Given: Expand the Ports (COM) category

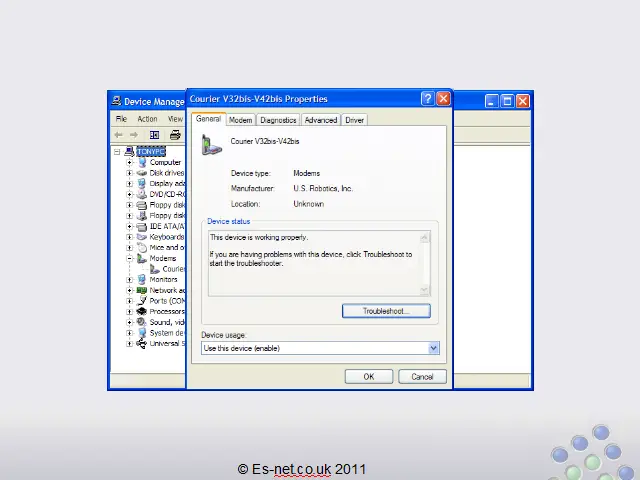Looking at the screenshot, I should 129,301.
